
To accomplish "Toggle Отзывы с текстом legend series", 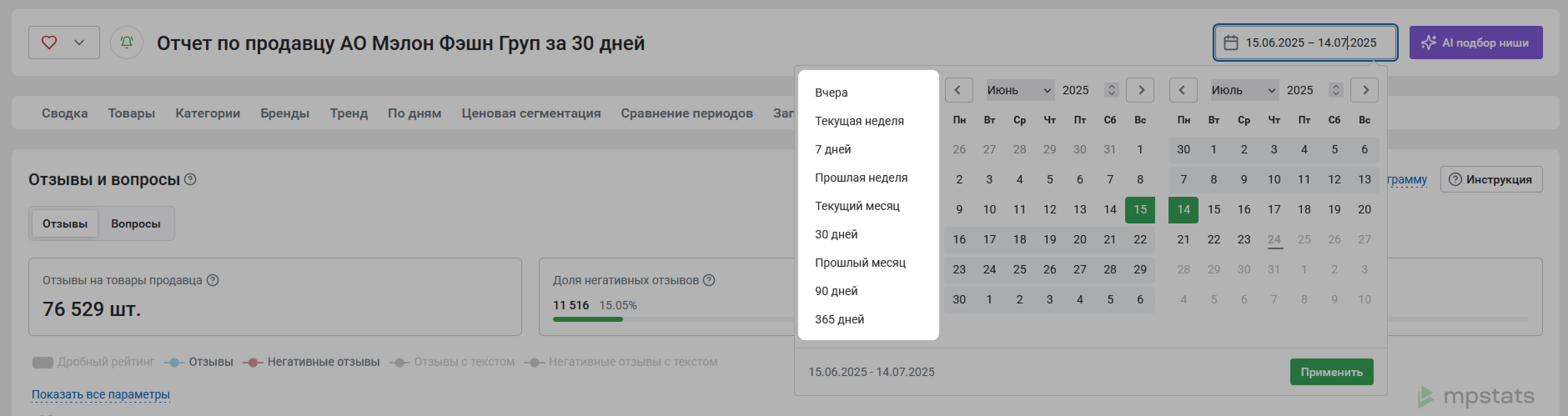I will tap(452, 362).
